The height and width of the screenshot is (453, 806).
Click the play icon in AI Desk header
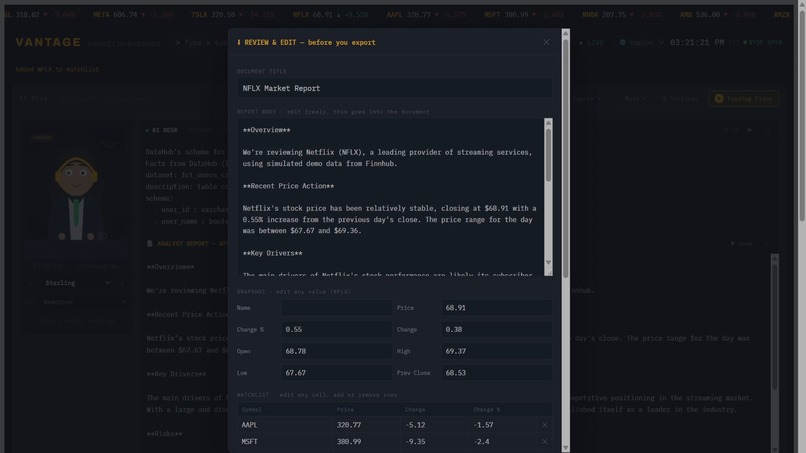click(x=749, y=130)
